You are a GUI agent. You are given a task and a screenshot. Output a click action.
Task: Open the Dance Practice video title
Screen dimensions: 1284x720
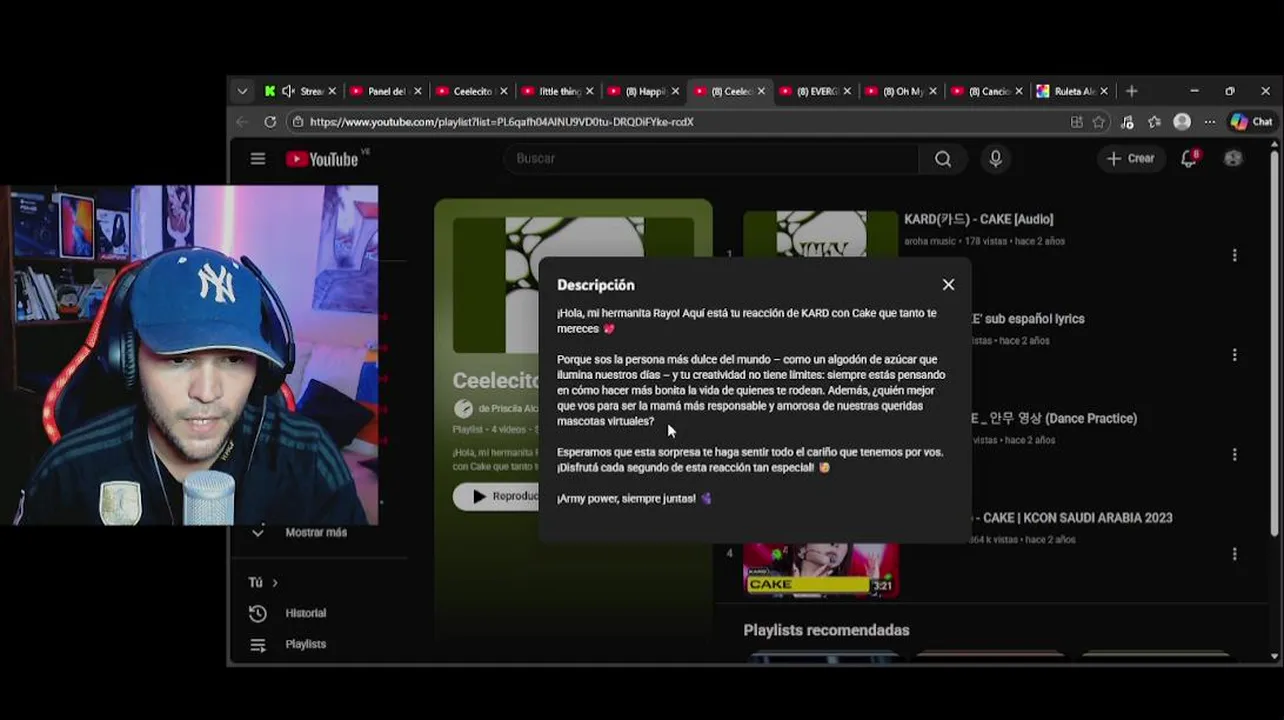(1054, 418)
